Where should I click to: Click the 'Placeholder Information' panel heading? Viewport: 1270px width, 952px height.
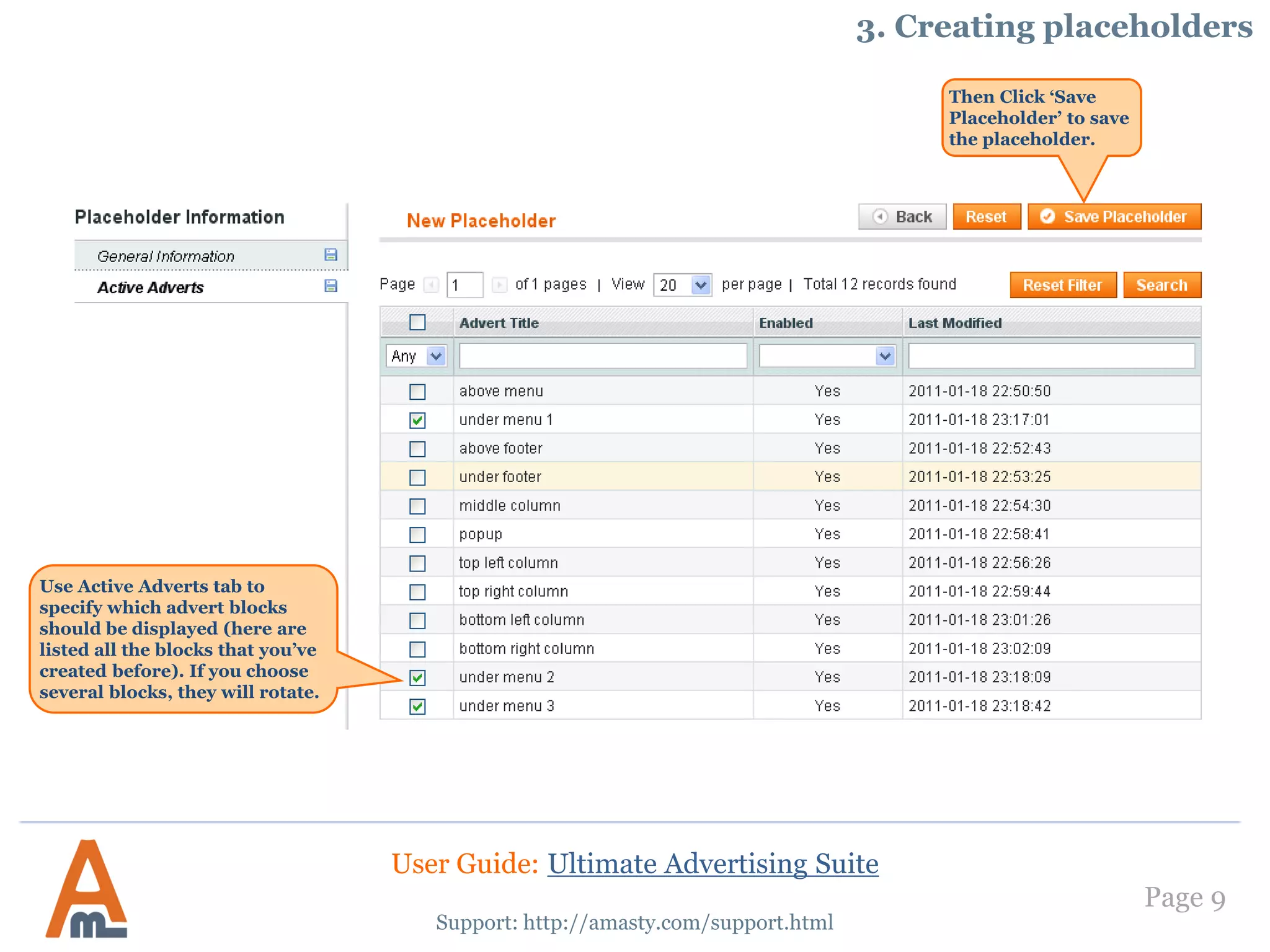point(180,217)
